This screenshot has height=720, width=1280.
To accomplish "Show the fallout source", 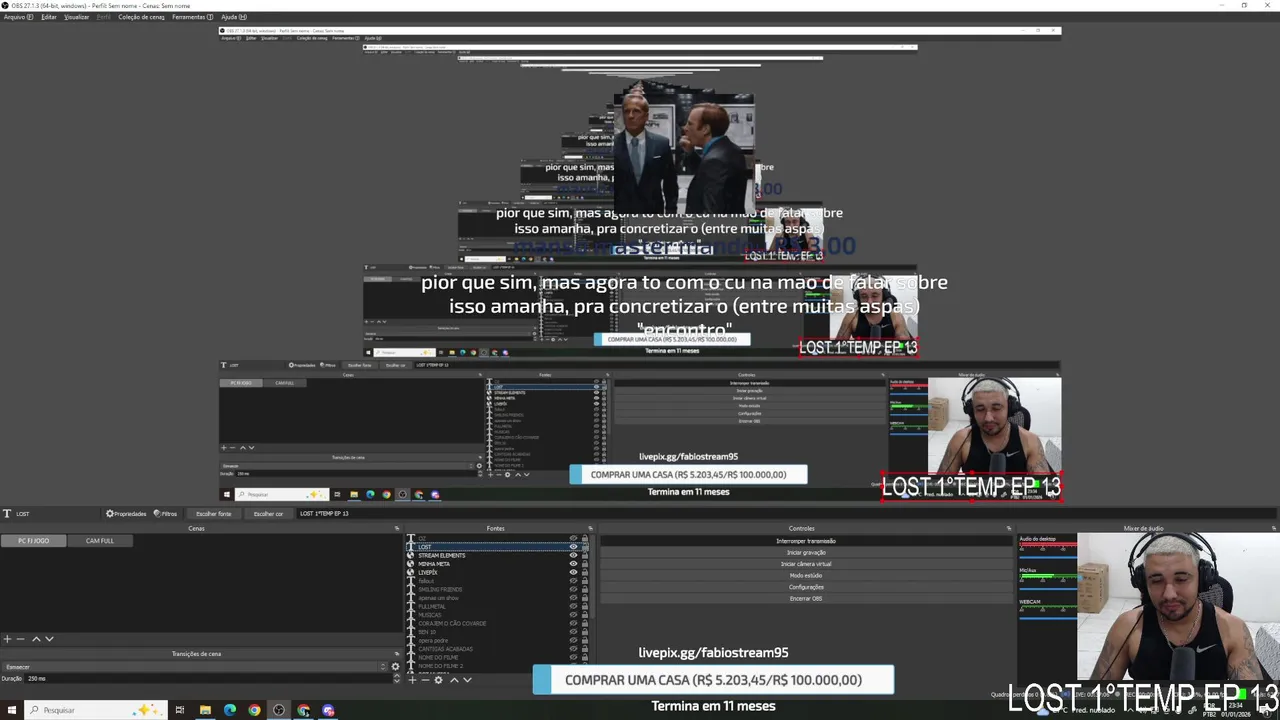I will coord(574,581).
